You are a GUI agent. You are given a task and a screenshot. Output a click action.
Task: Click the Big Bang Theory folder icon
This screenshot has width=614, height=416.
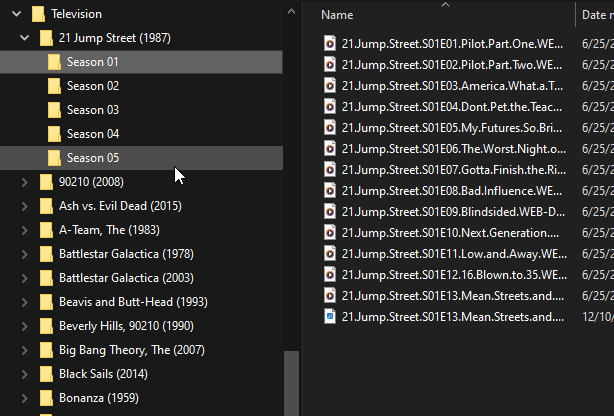(46, 350)
